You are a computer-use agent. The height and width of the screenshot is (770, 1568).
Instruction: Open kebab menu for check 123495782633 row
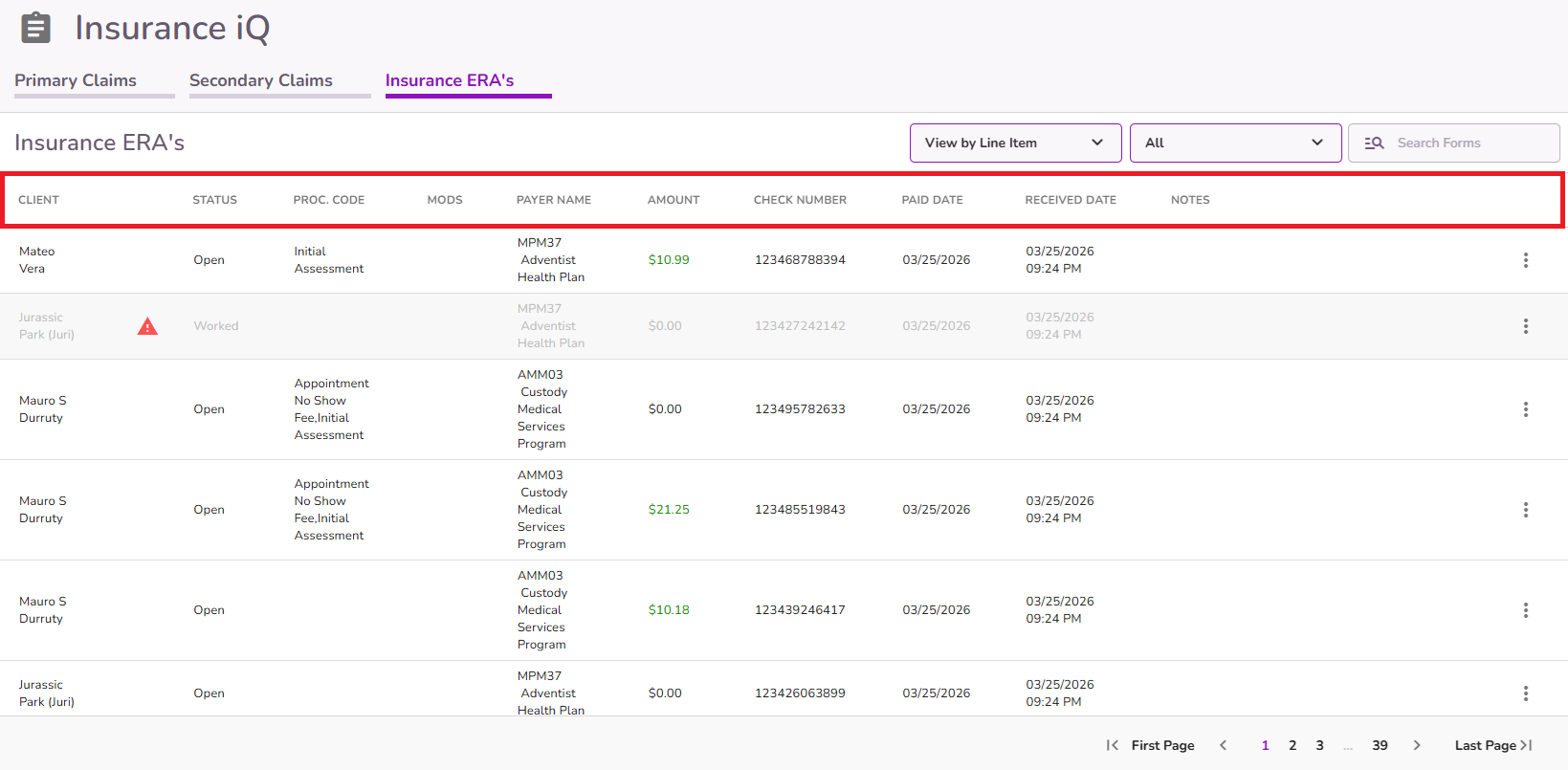(x=1525, y=409)
